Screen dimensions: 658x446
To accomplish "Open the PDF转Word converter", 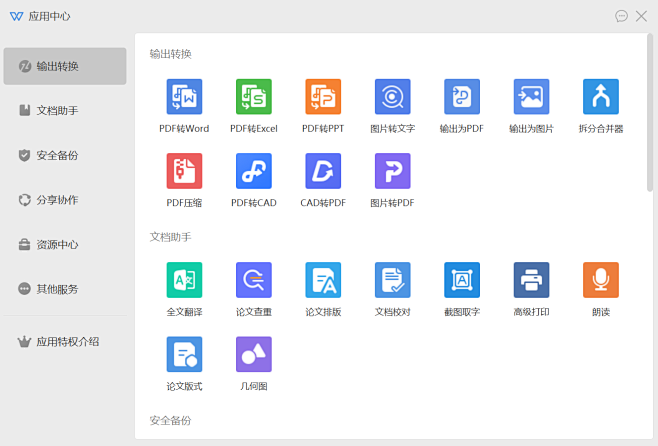I will (184, 97).
